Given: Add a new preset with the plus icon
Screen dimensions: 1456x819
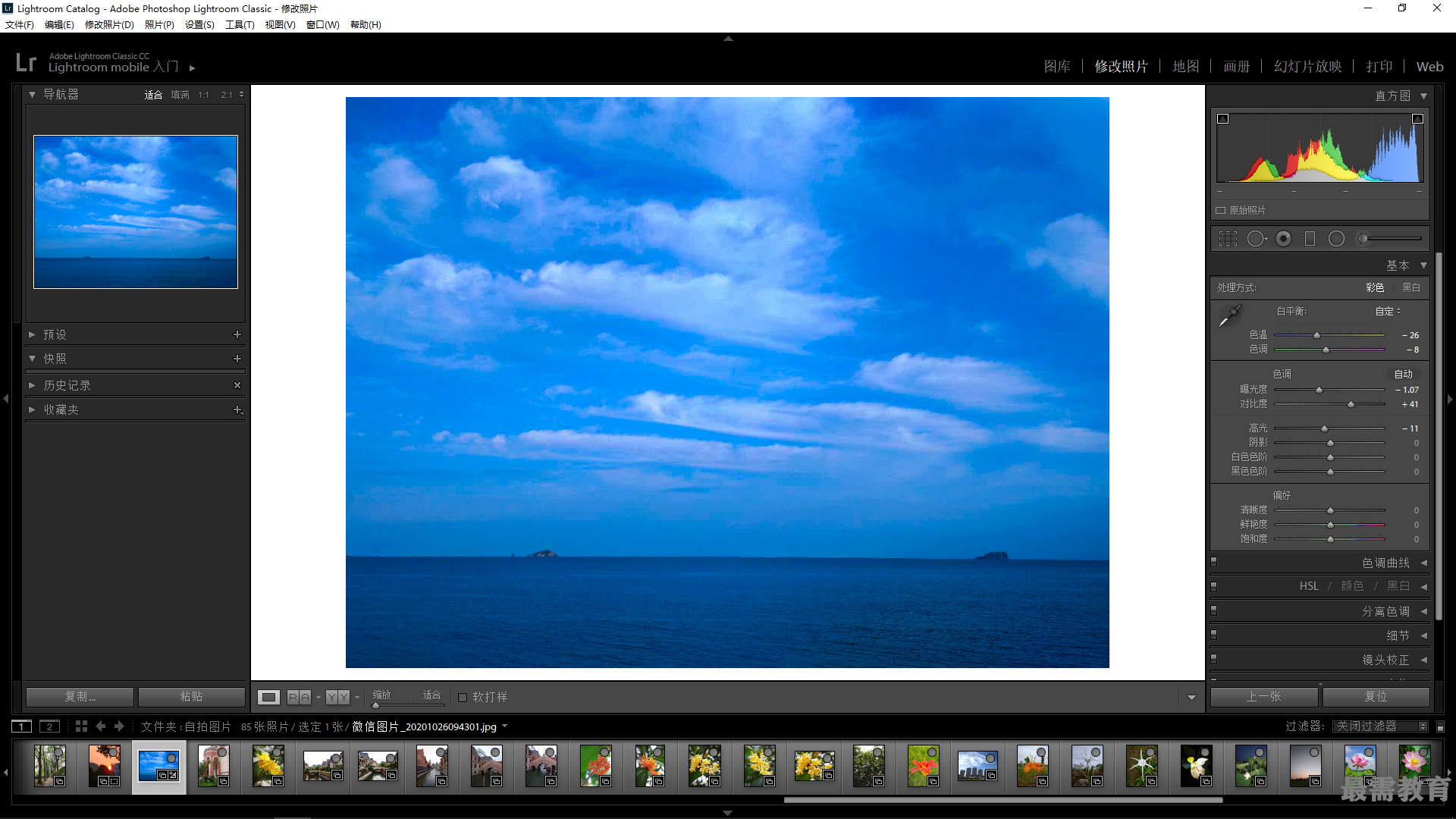Looking at the screenshot, I should tap(237, 334).
